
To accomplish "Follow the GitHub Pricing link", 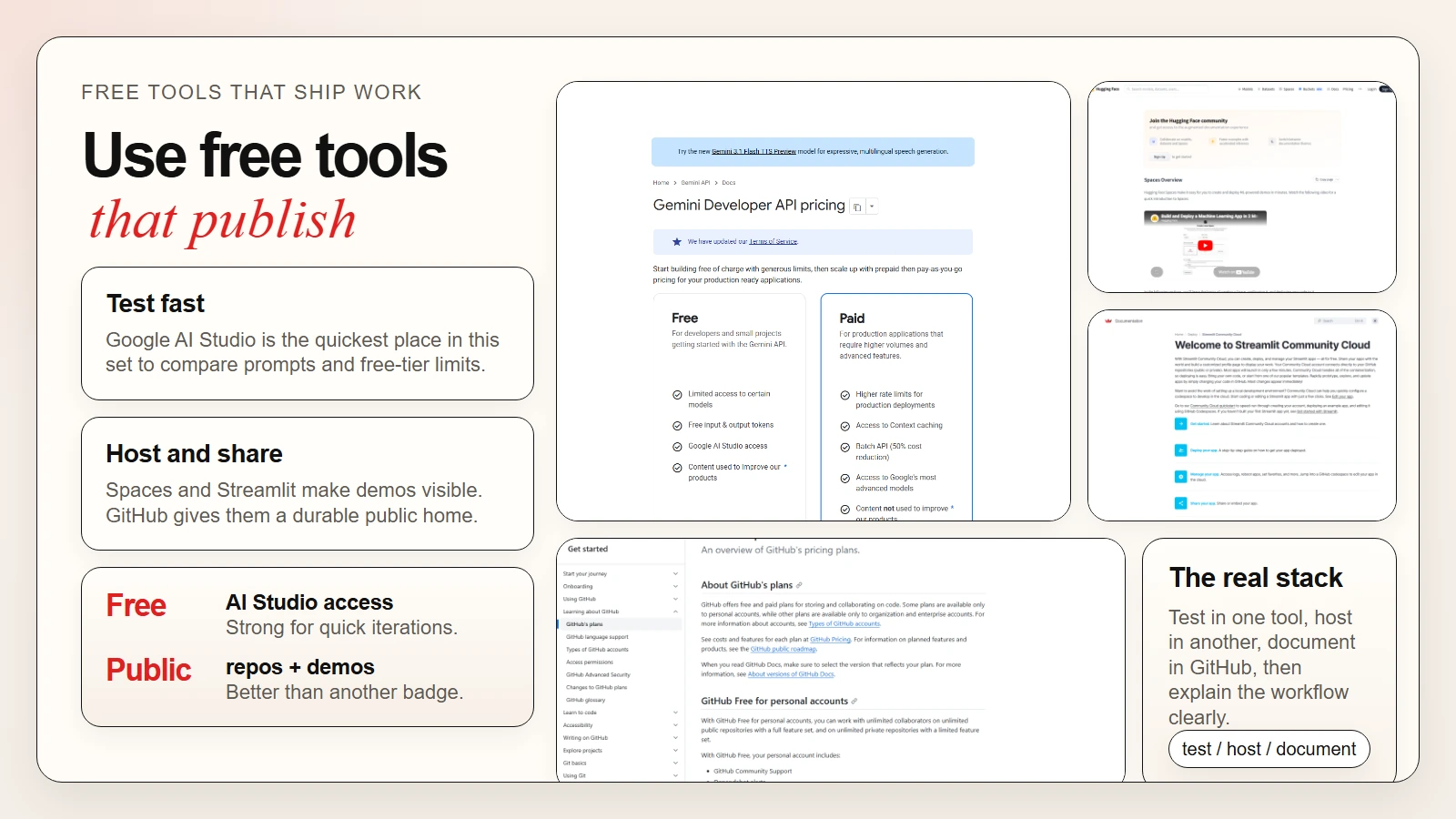I will 831,640.
